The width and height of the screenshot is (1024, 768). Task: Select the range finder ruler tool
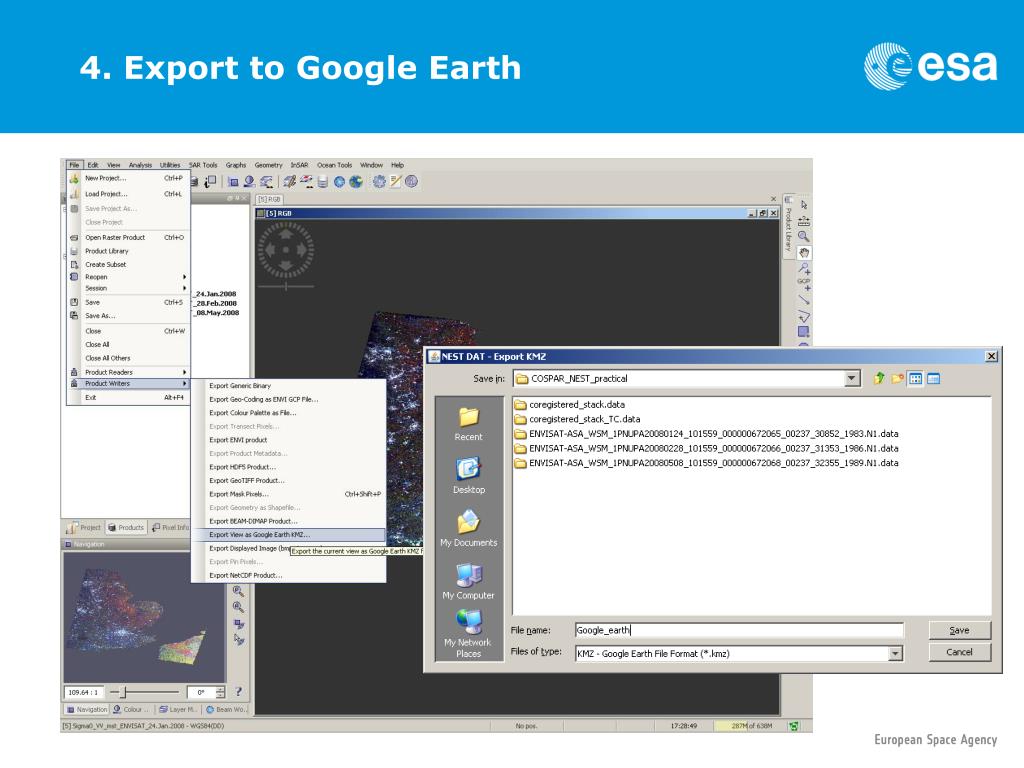pyautogui.click(x=804, y=221)
